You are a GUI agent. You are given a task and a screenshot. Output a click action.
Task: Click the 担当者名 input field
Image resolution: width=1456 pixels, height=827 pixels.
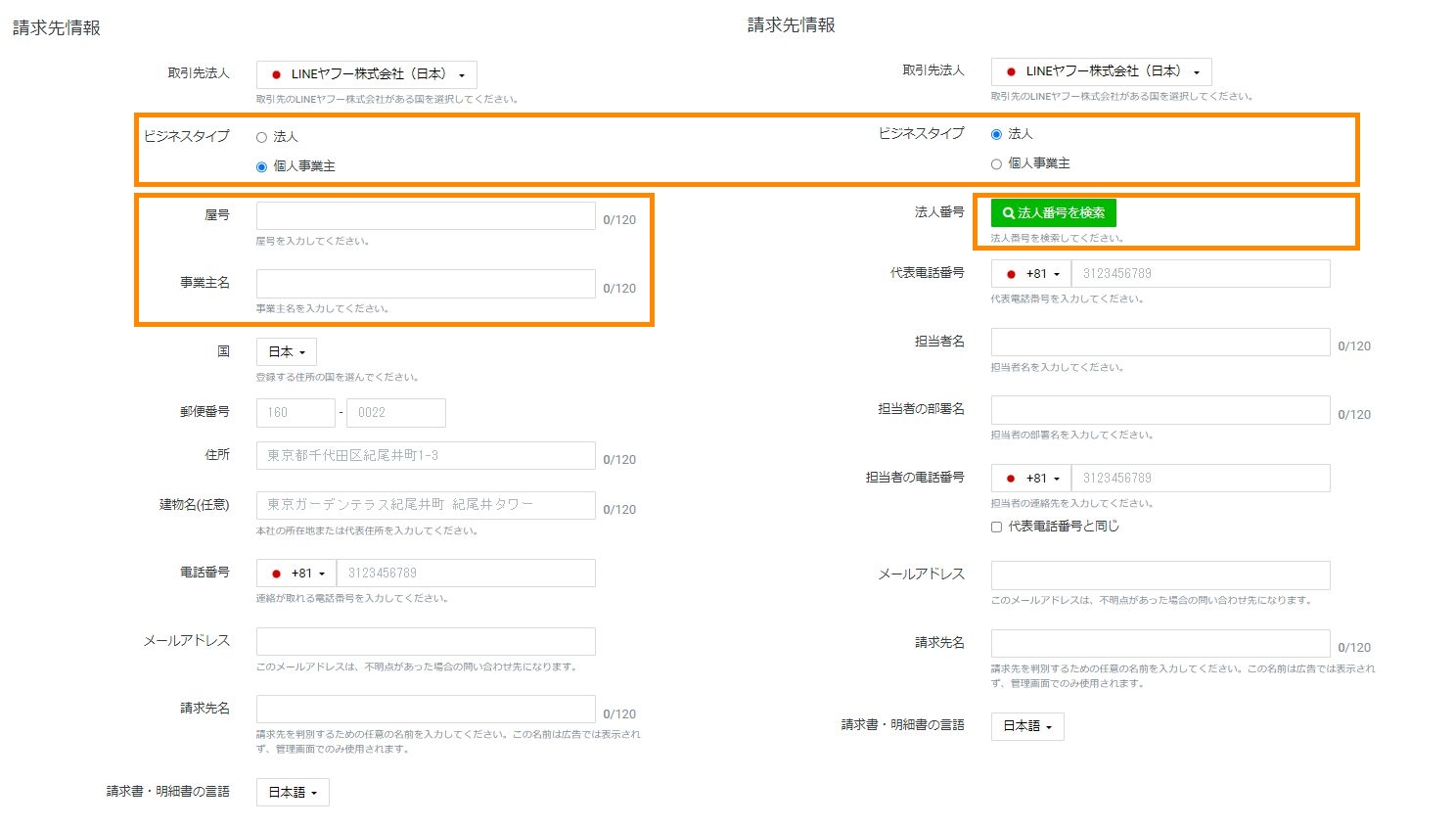click(x=1160, y=343)
